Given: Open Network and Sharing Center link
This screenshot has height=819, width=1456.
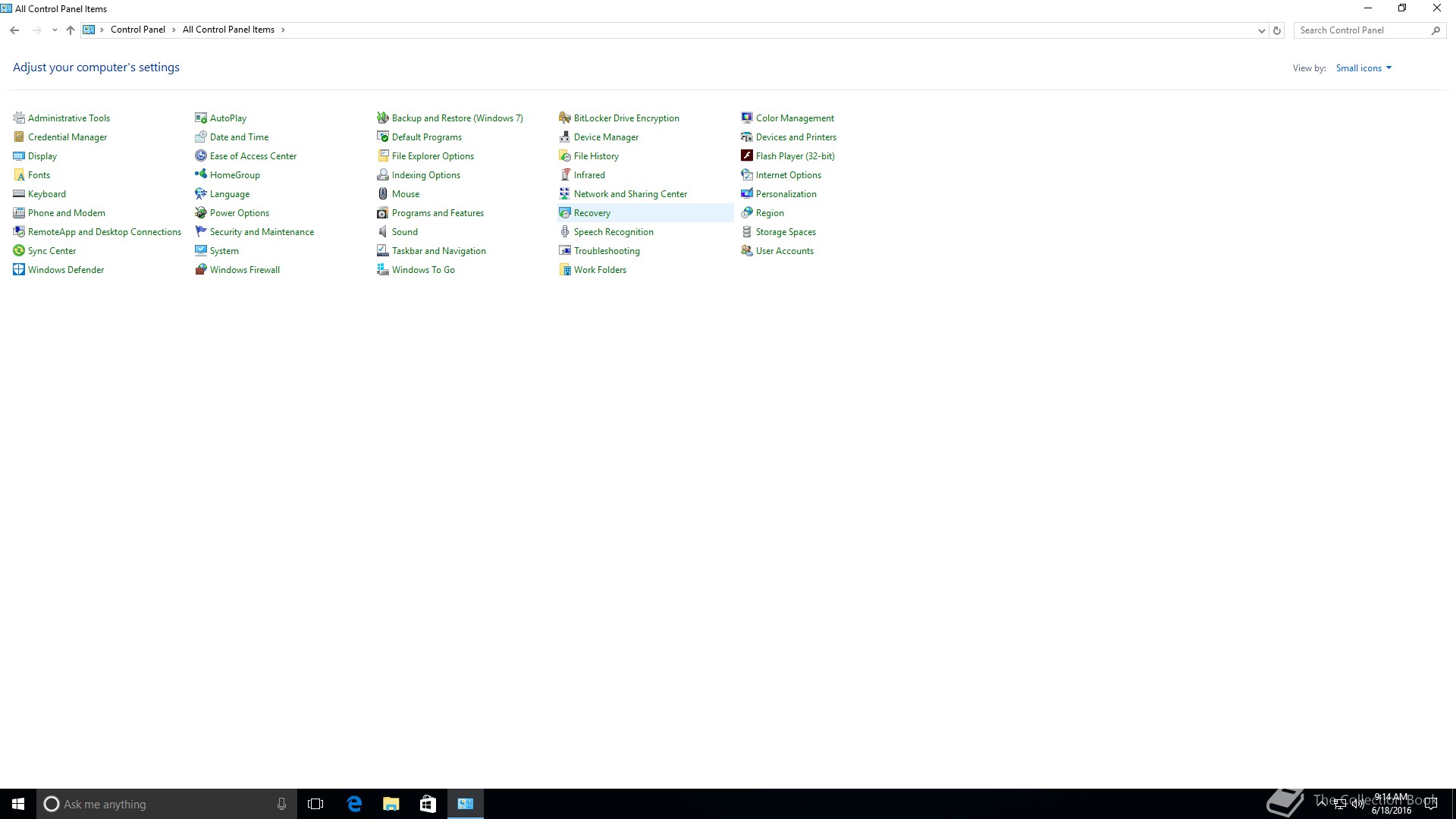Looking at the screenshot, I should (630, 194).
